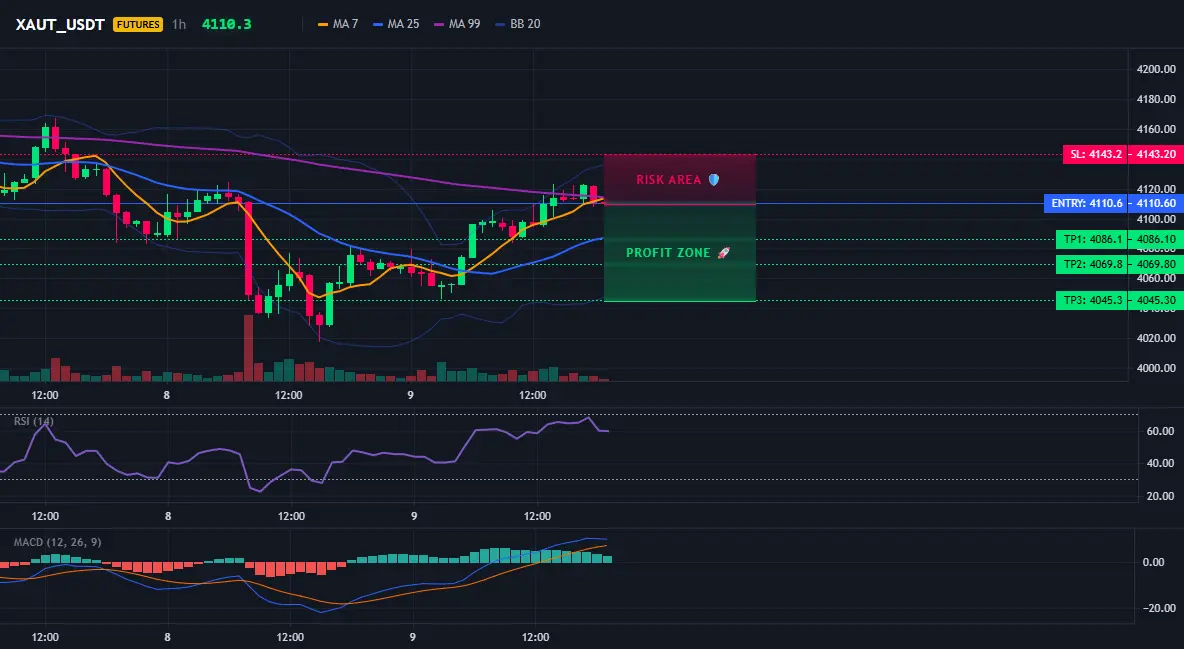Toggle the BB 20 legend entry
Screen dimensions: 1184x649
[x=518, y=24]
